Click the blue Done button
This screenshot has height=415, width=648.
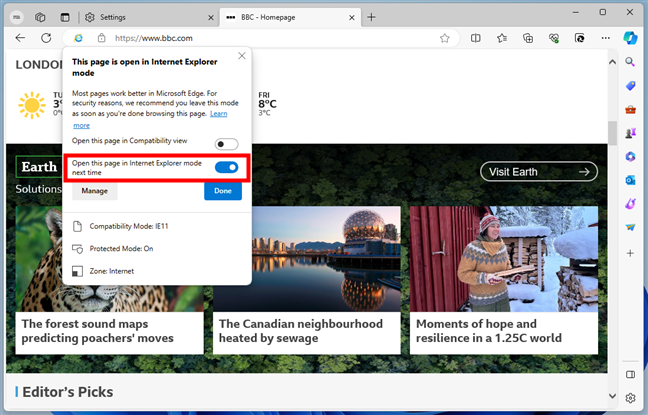pyautogui.click(x=223, y=191)
